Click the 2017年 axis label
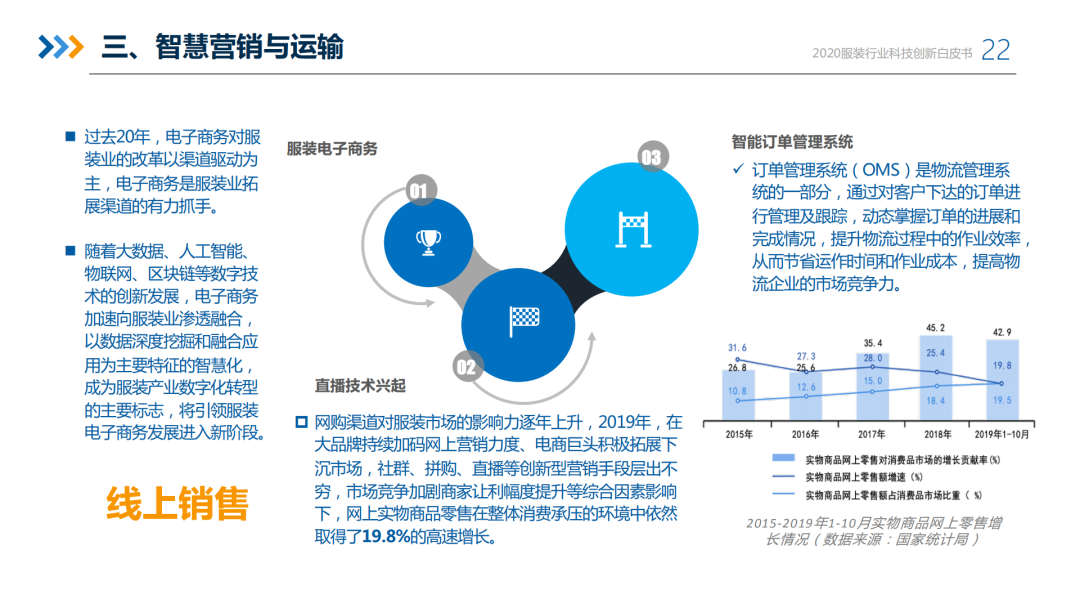The width and height of the screenshot is (1080, 608). tap(872, 434)
